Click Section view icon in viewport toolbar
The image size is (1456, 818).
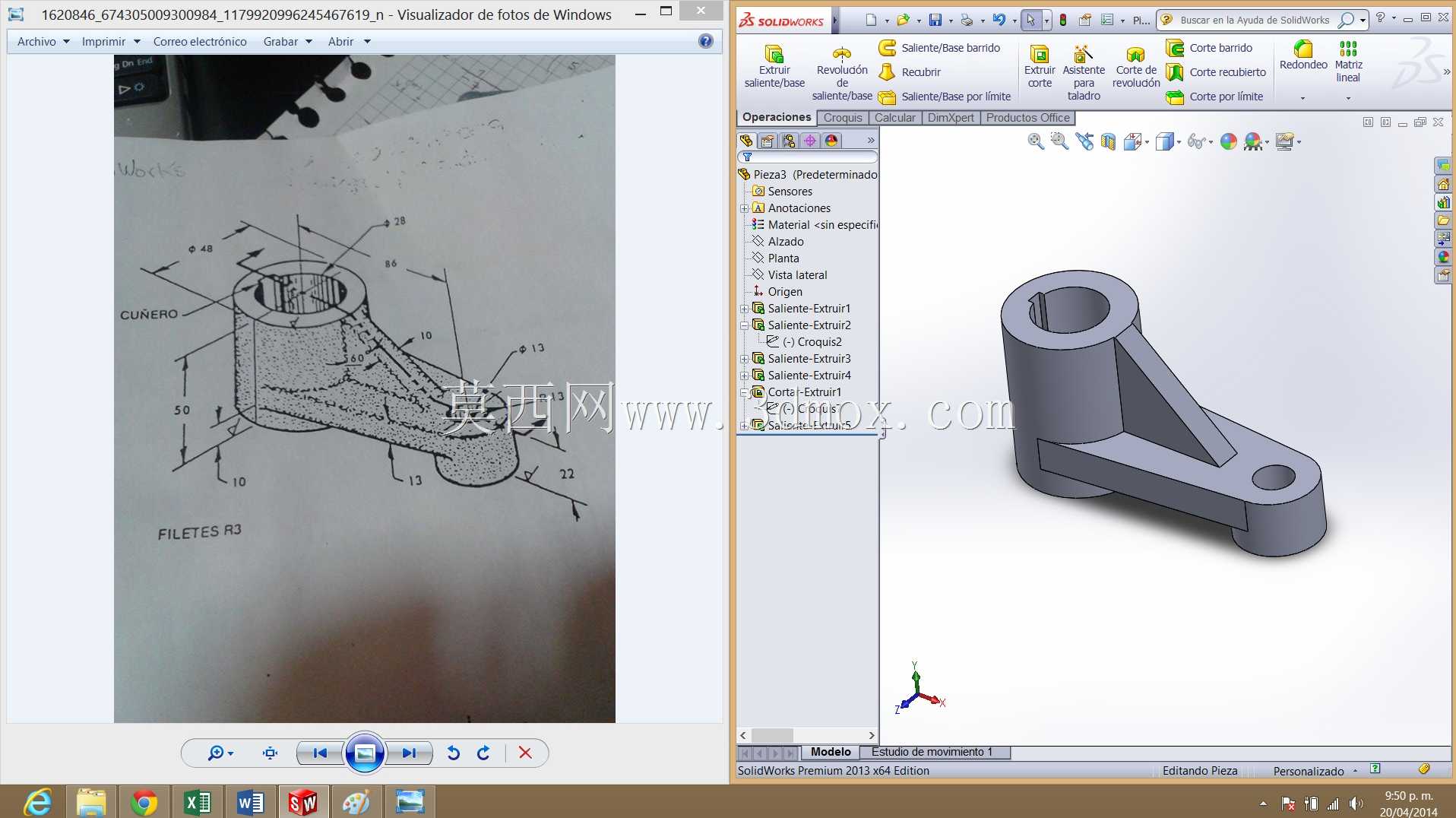click(x=1108, y=141)
